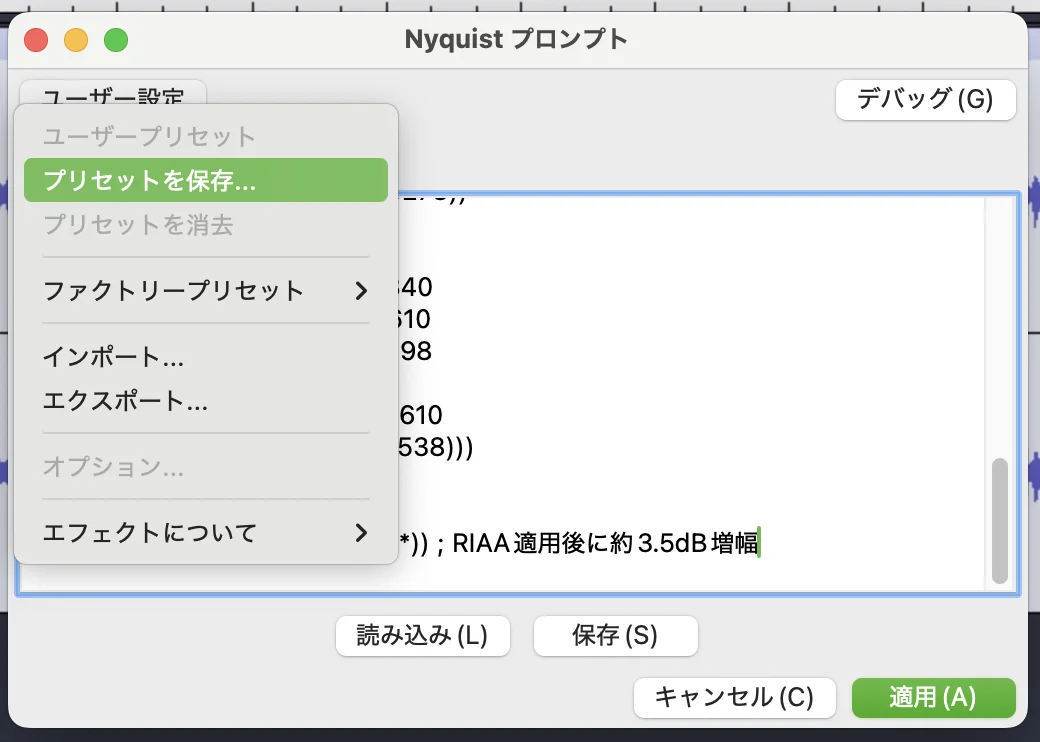Place cursor in the RIAA comment line
The image size is (1040, 742).
[x=600, y=543]
